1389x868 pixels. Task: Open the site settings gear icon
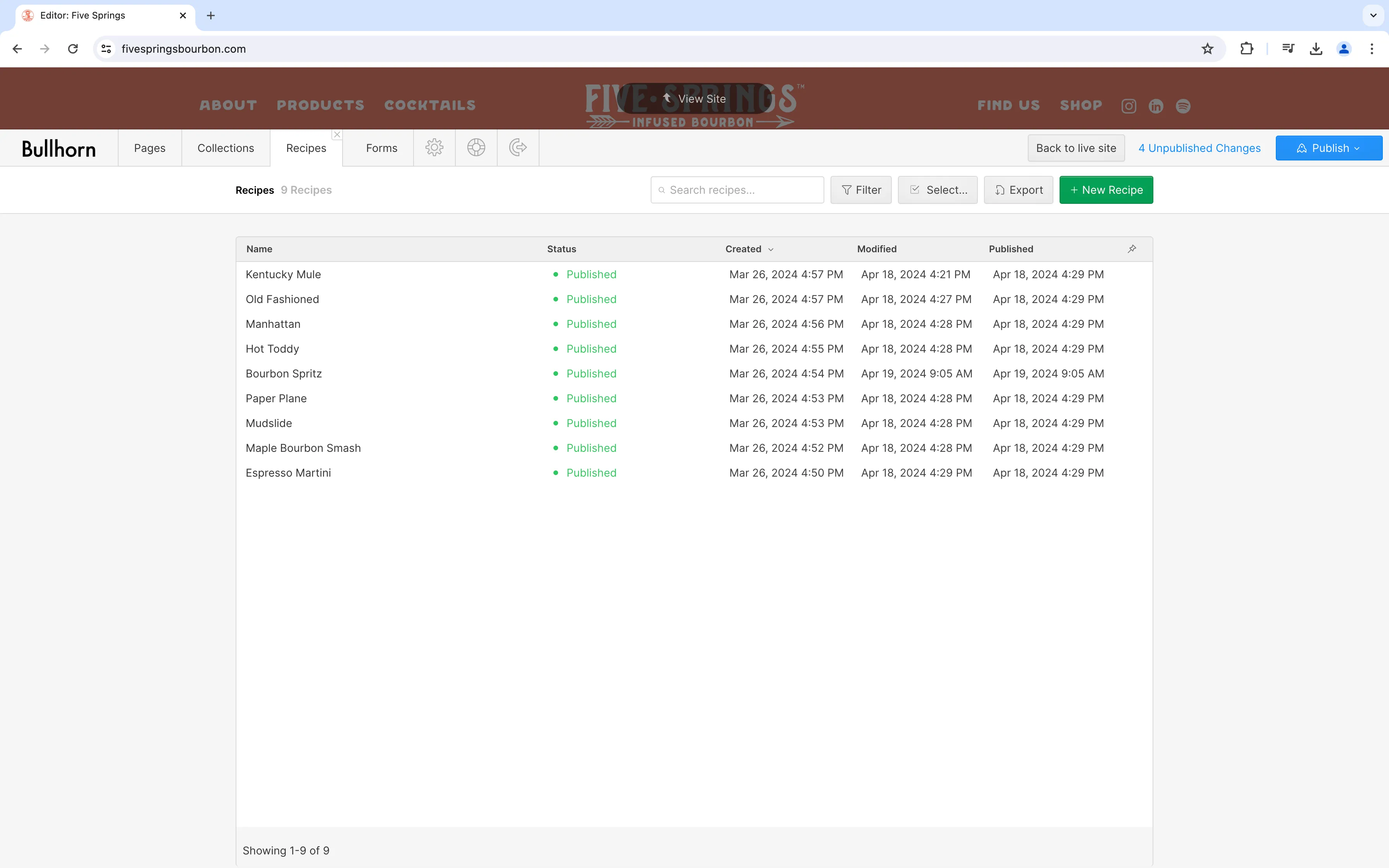434,148
